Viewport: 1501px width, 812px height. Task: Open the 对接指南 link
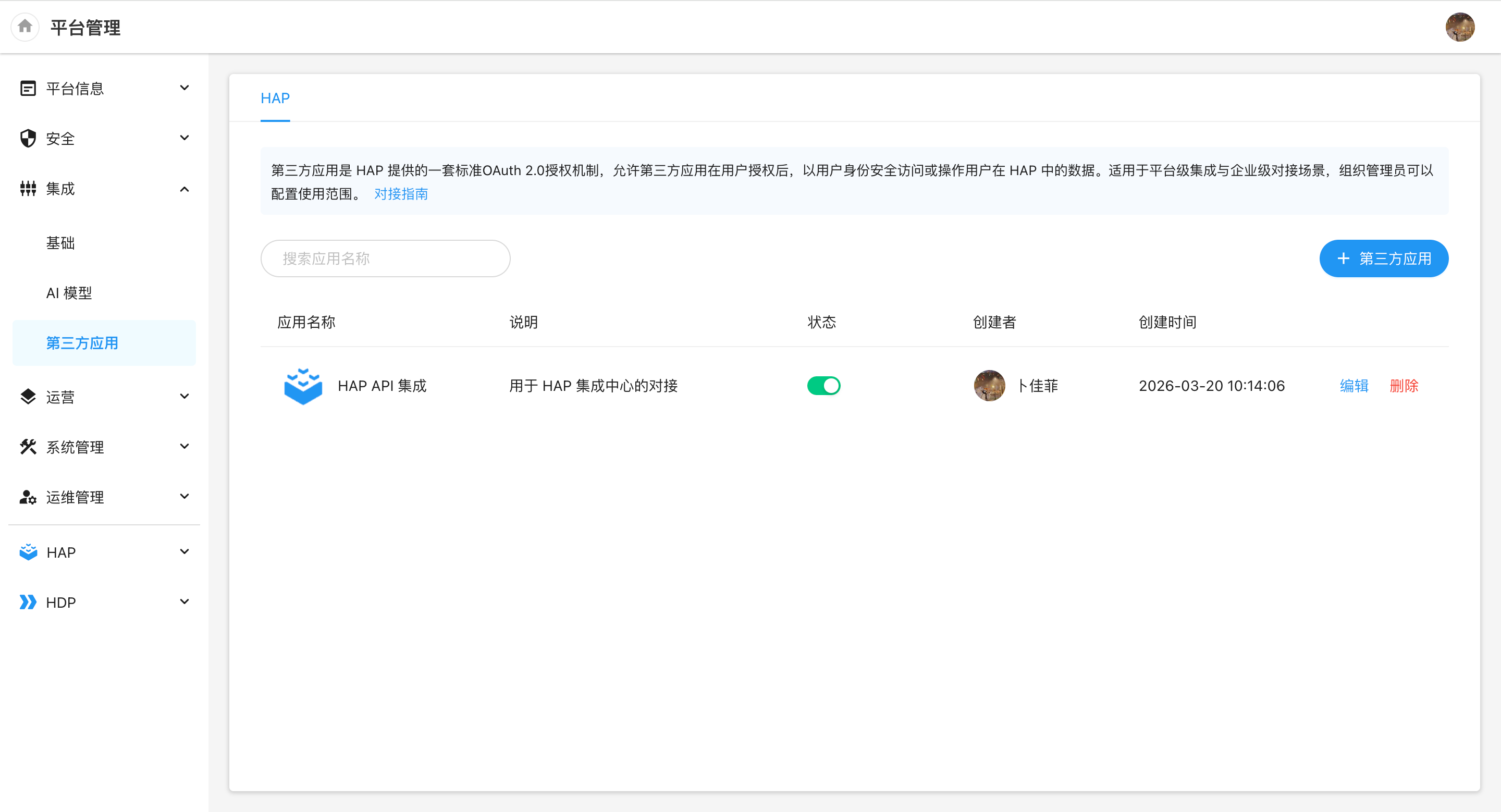coord(401,194)
